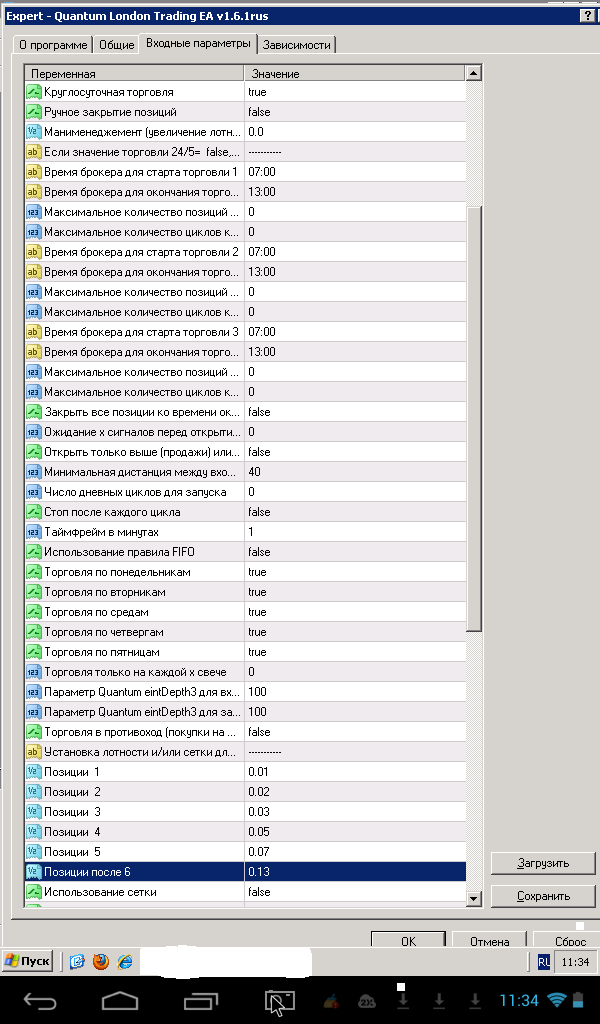Viewport: 600px width, 1024px height.
Task: Click the string icon for Время брокера для старта торговли 2
Action: pos(34,252)
